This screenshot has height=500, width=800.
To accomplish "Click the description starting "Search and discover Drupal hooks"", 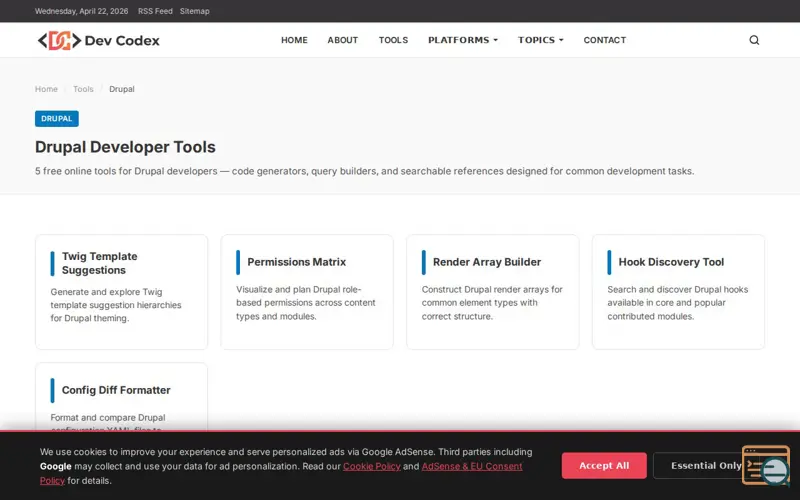I will [678, 303].
